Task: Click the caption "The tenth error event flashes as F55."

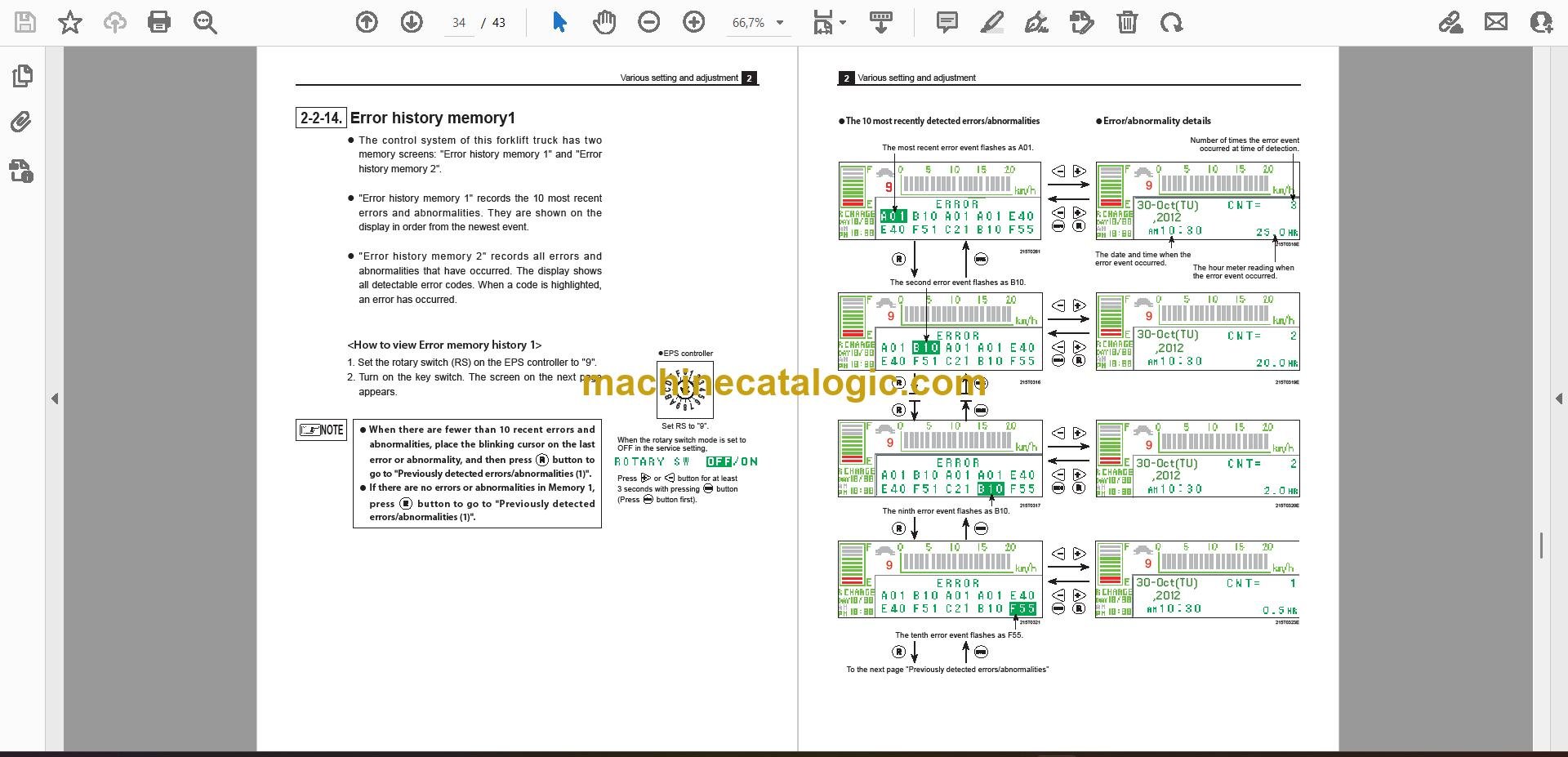Action: coord(959,635)
